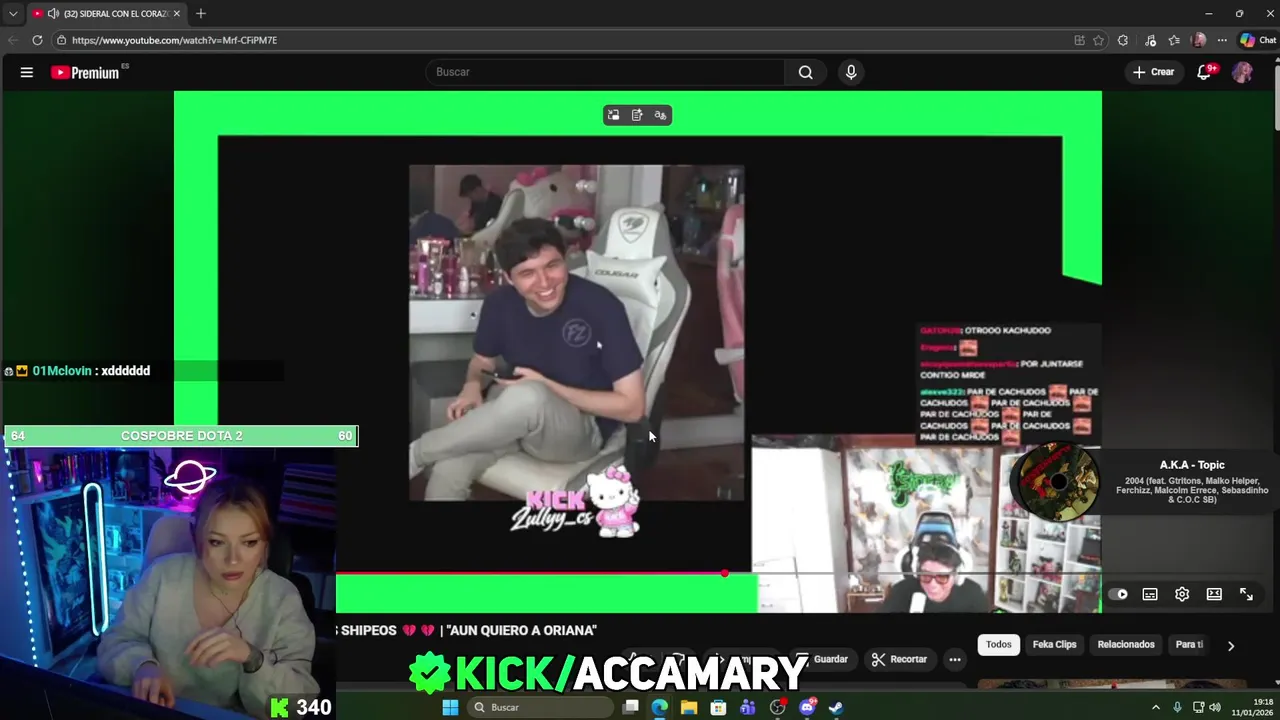Open browser favorites list
Image resolution: width=1280 pixels, height=720 pixels.
click(x=1174, y=40)
